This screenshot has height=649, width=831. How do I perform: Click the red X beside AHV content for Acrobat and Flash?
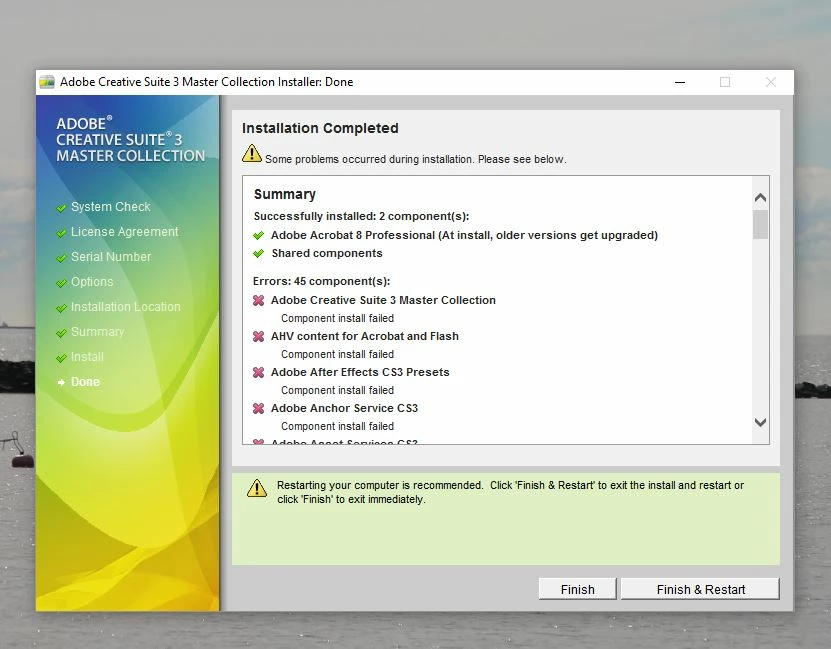259,336
